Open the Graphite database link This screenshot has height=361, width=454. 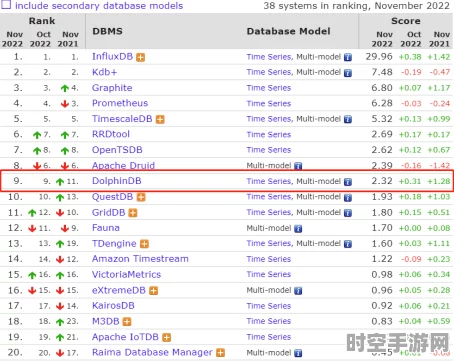[112, 88]
